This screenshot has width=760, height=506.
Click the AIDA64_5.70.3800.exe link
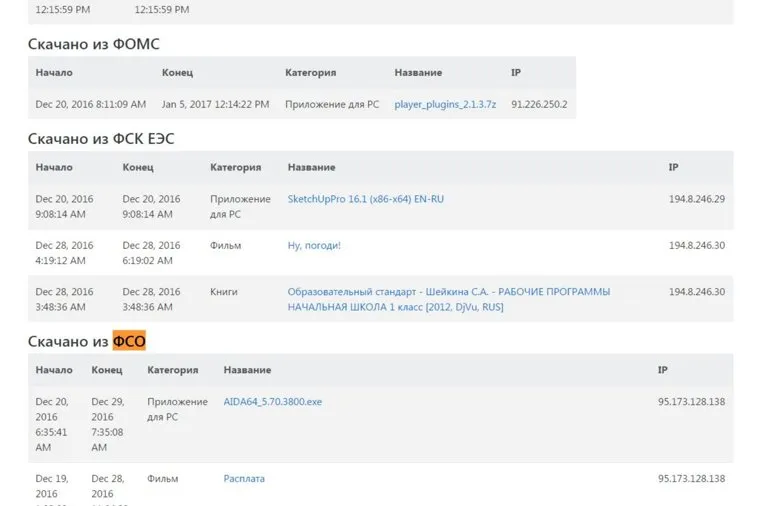(x=272, y=402)
